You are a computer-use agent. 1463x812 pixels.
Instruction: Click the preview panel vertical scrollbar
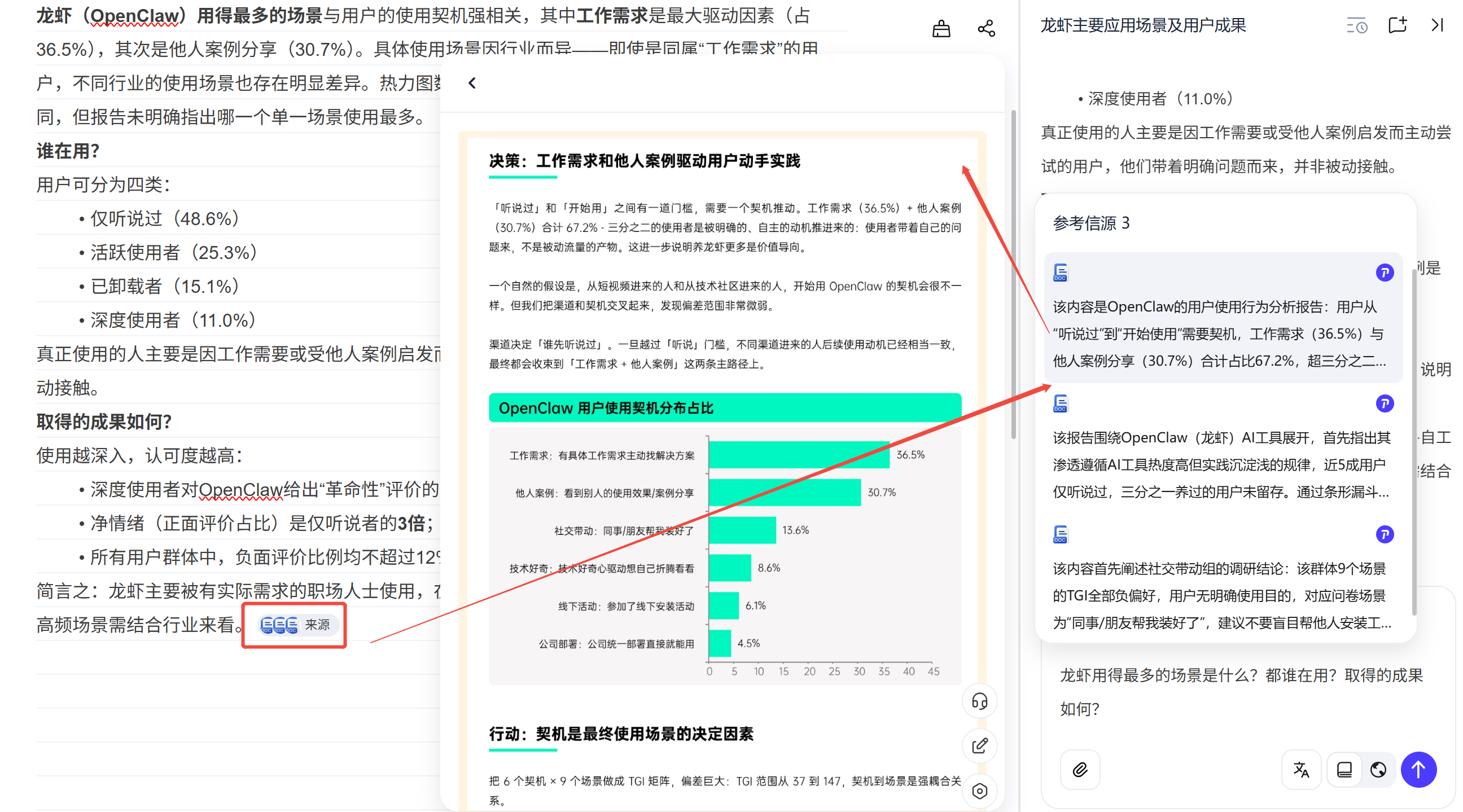click(1013, 274)
